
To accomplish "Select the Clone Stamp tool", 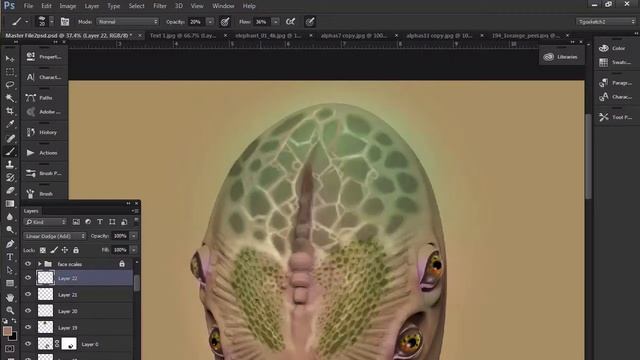I will (10, 164).
